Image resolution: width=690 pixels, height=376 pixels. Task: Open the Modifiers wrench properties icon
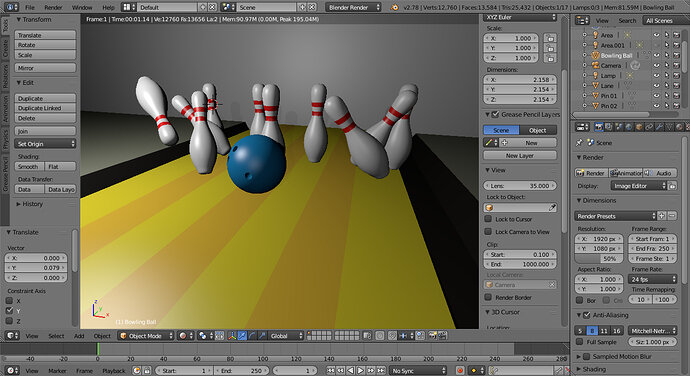click(659, 127)
